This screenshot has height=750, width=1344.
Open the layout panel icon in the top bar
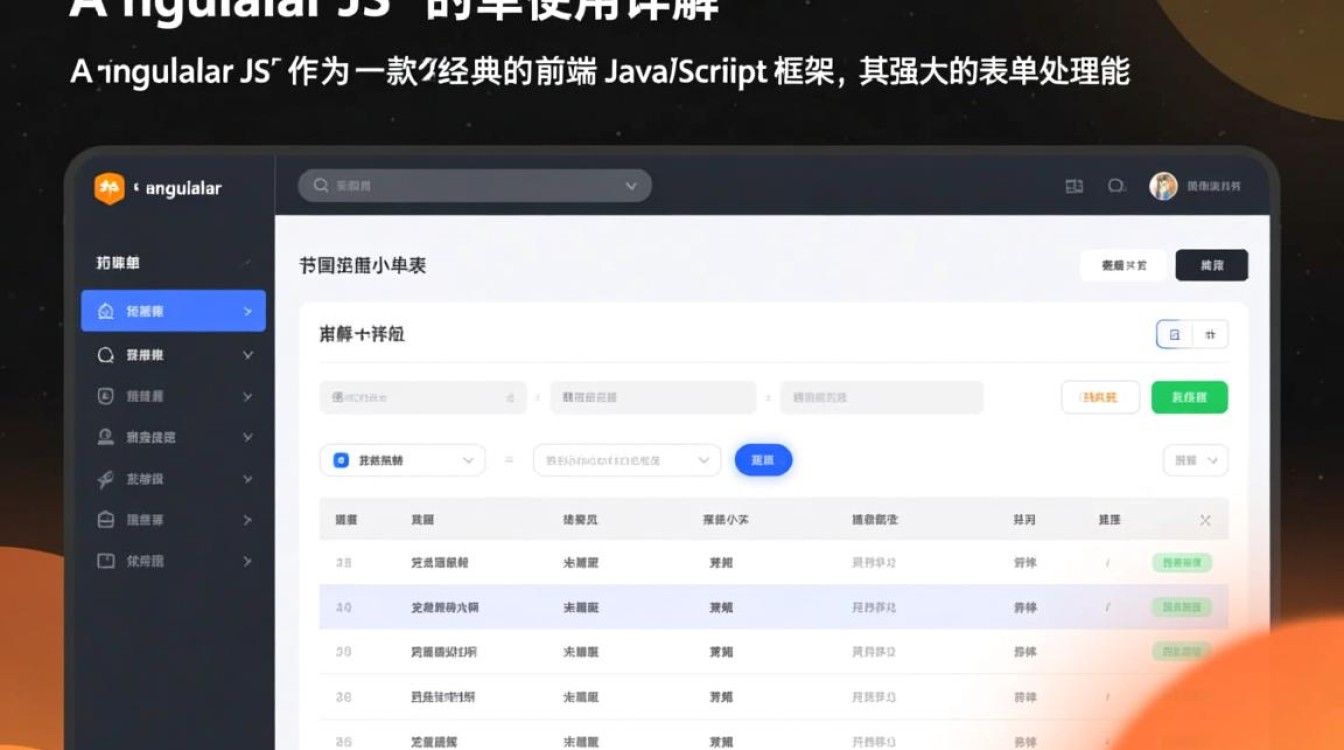1074,186
